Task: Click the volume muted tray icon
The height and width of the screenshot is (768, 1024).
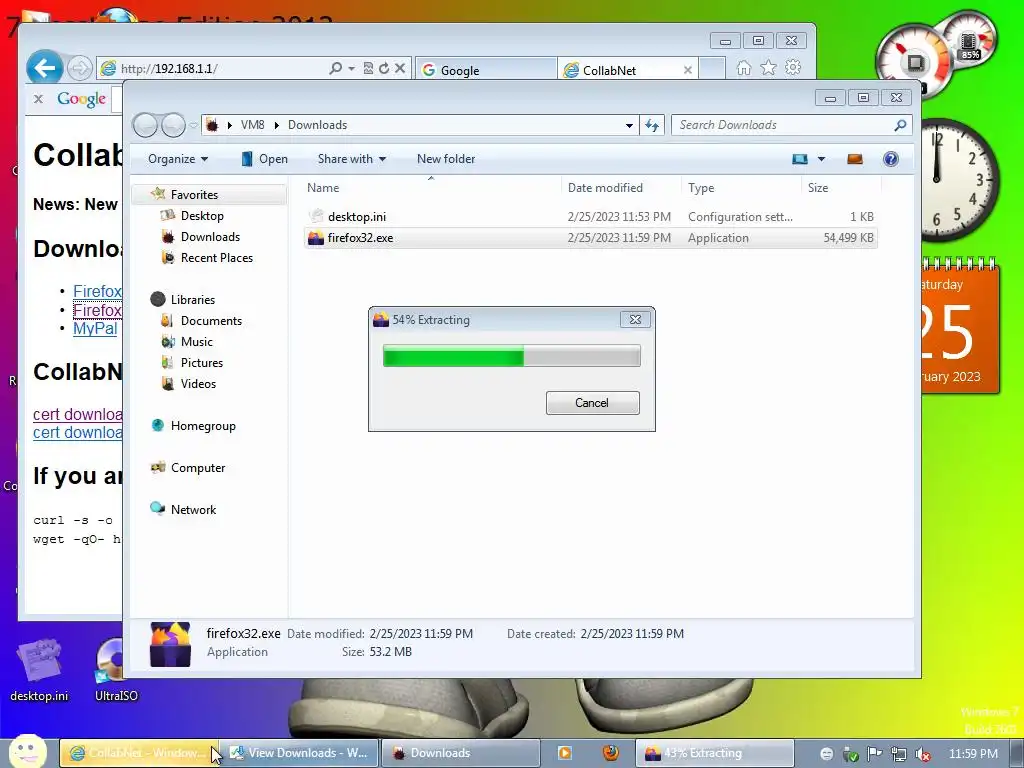Action: (x=923, y=754)
